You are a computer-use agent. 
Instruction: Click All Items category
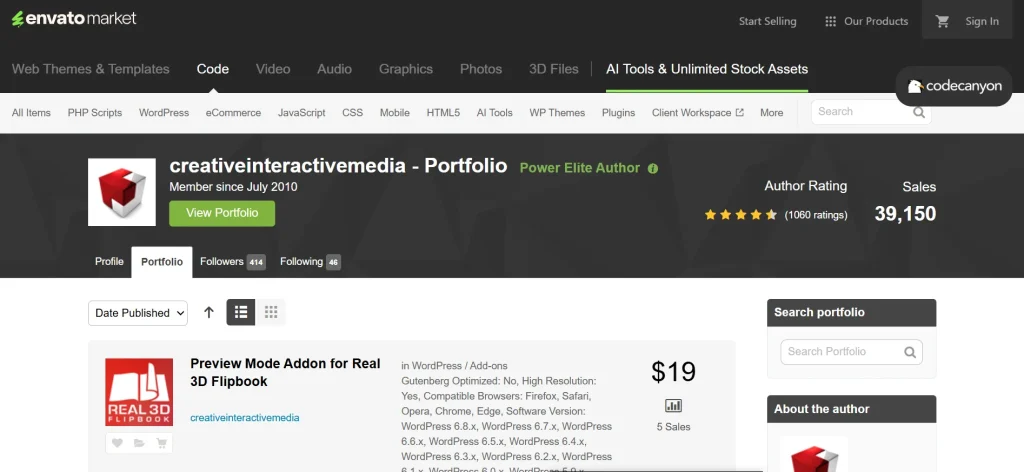click(31, 112)
